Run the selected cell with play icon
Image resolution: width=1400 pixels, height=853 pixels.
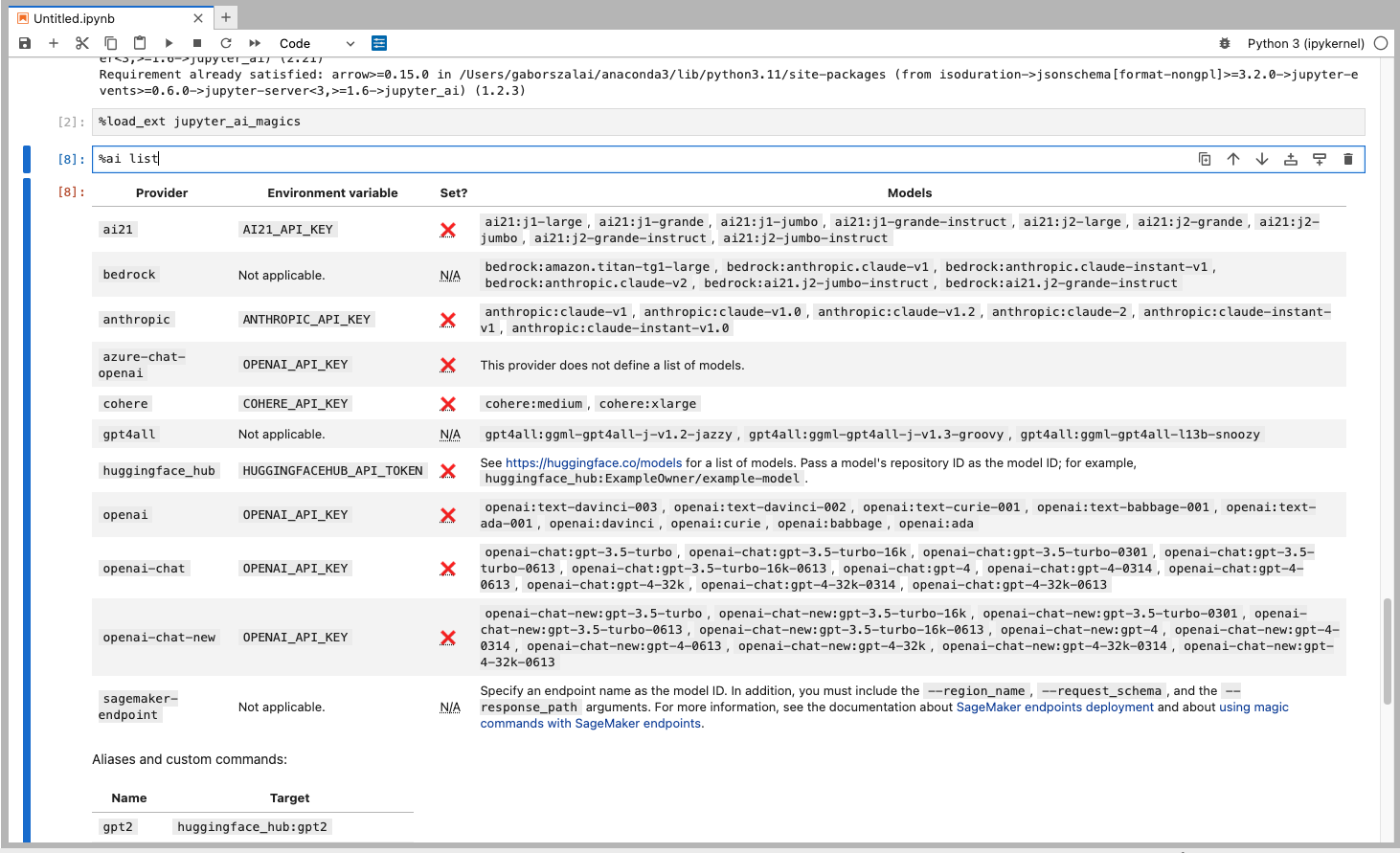point(169,43)
